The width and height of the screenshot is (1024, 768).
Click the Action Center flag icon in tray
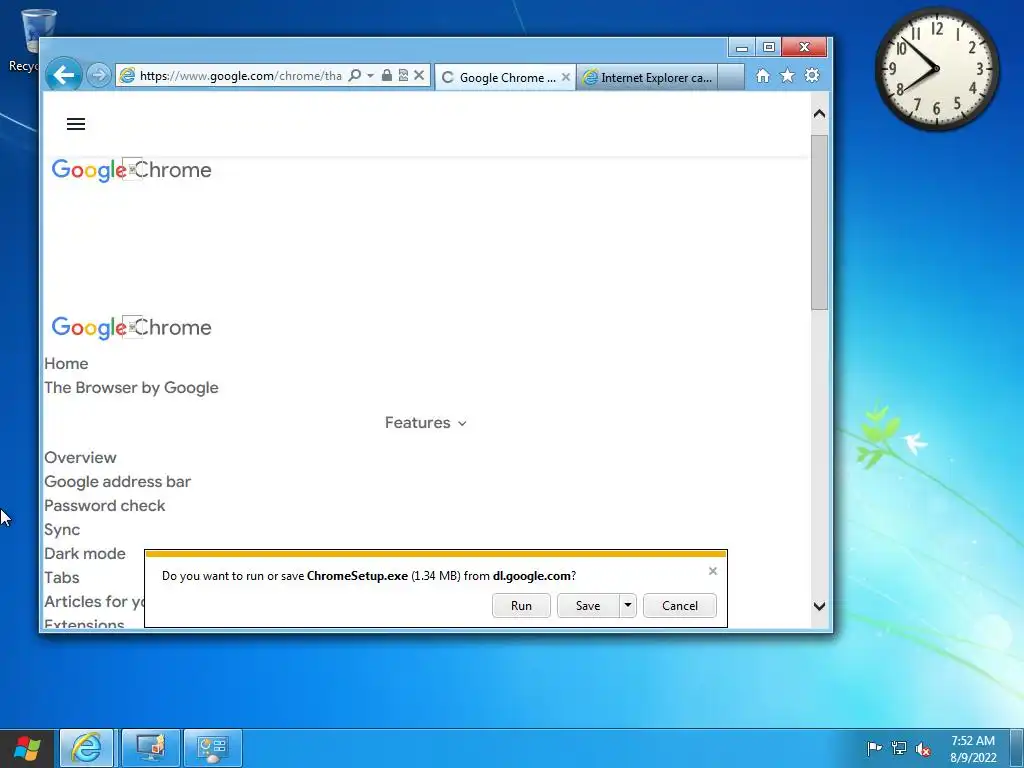pos(874,748)
